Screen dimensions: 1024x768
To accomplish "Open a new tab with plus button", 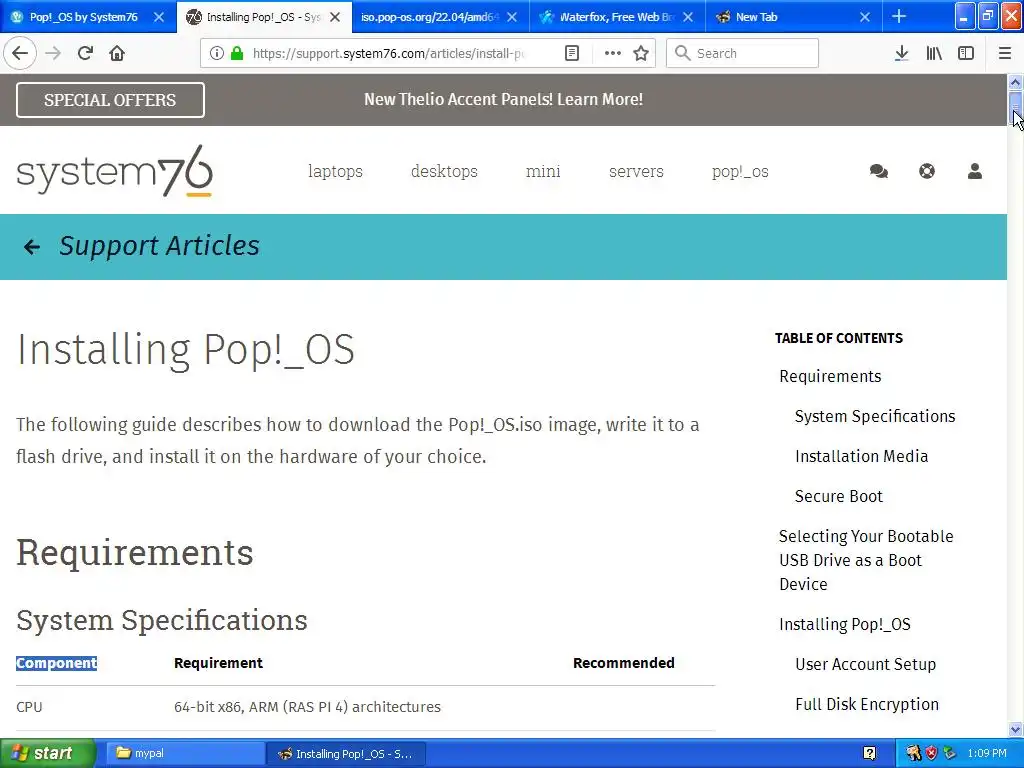I will click(x=899, y=16).
